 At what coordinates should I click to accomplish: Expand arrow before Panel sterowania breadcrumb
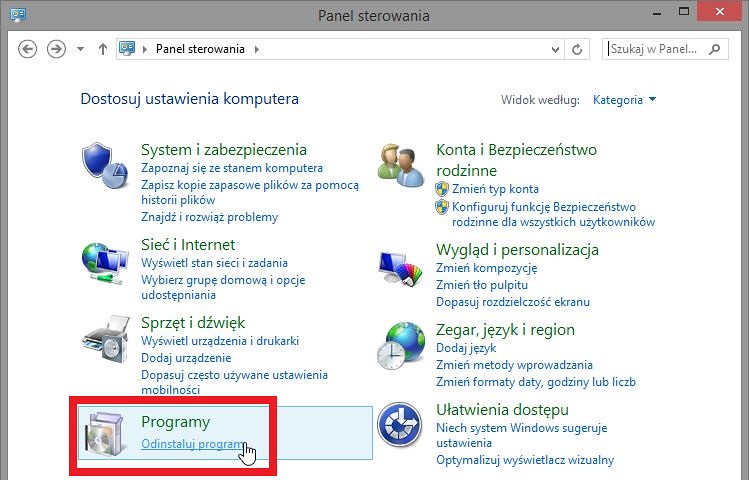pyautogui.click(x=145, y=49)
